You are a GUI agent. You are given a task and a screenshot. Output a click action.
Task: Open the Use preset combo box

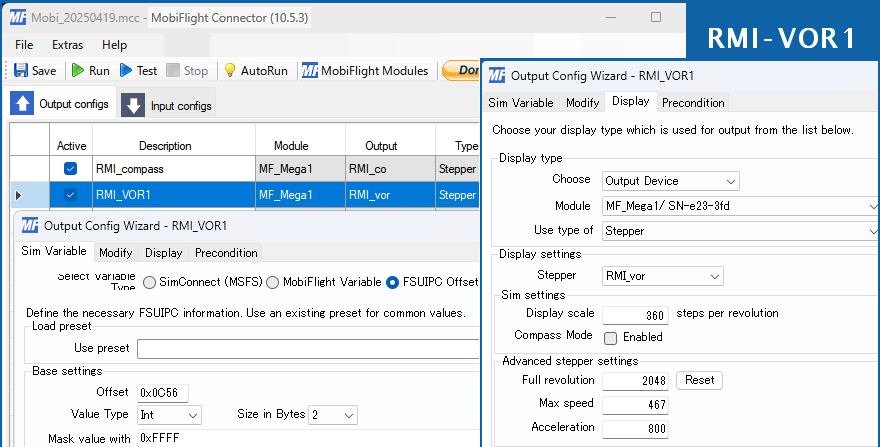click(x=308, y=349)
